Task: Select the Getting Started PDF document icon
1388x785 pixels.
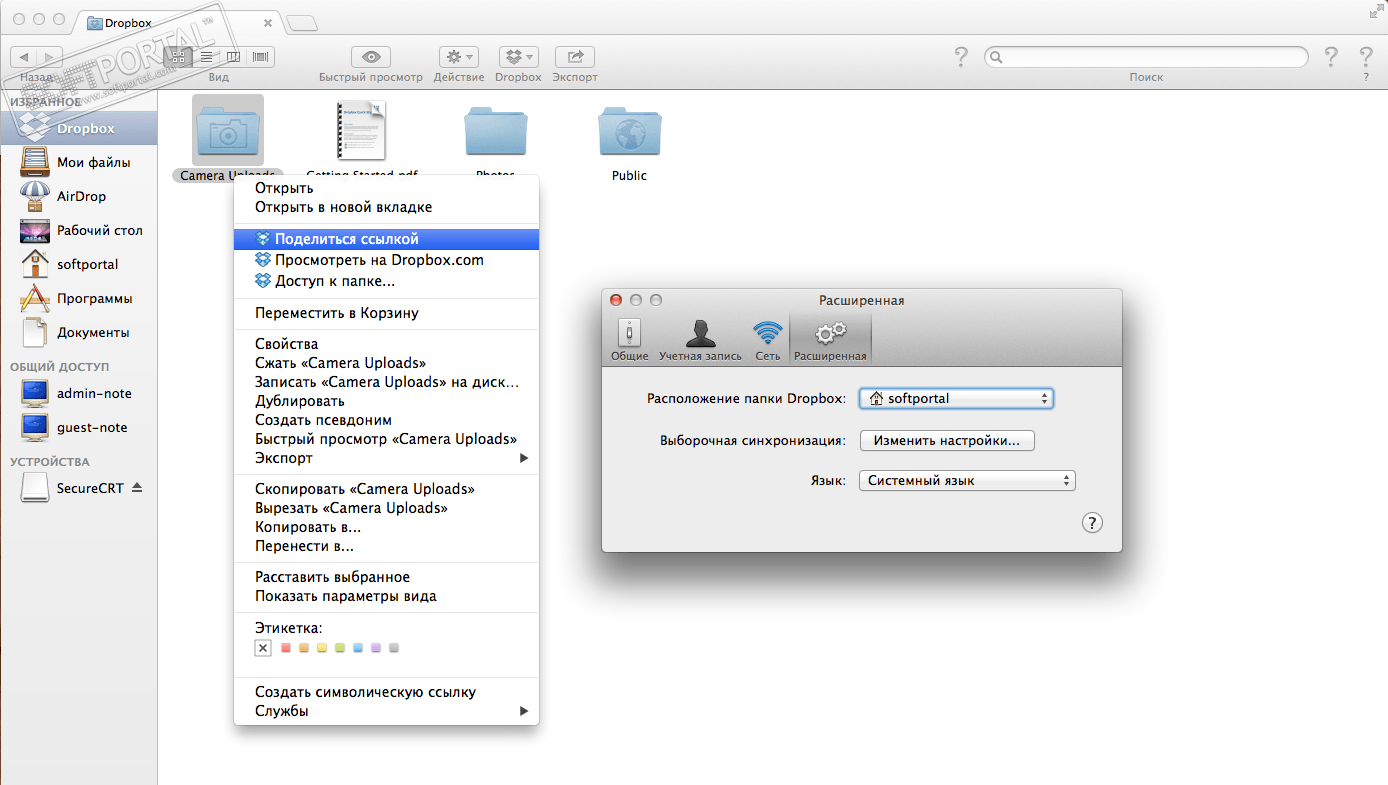Action: [x=361, y=131]
